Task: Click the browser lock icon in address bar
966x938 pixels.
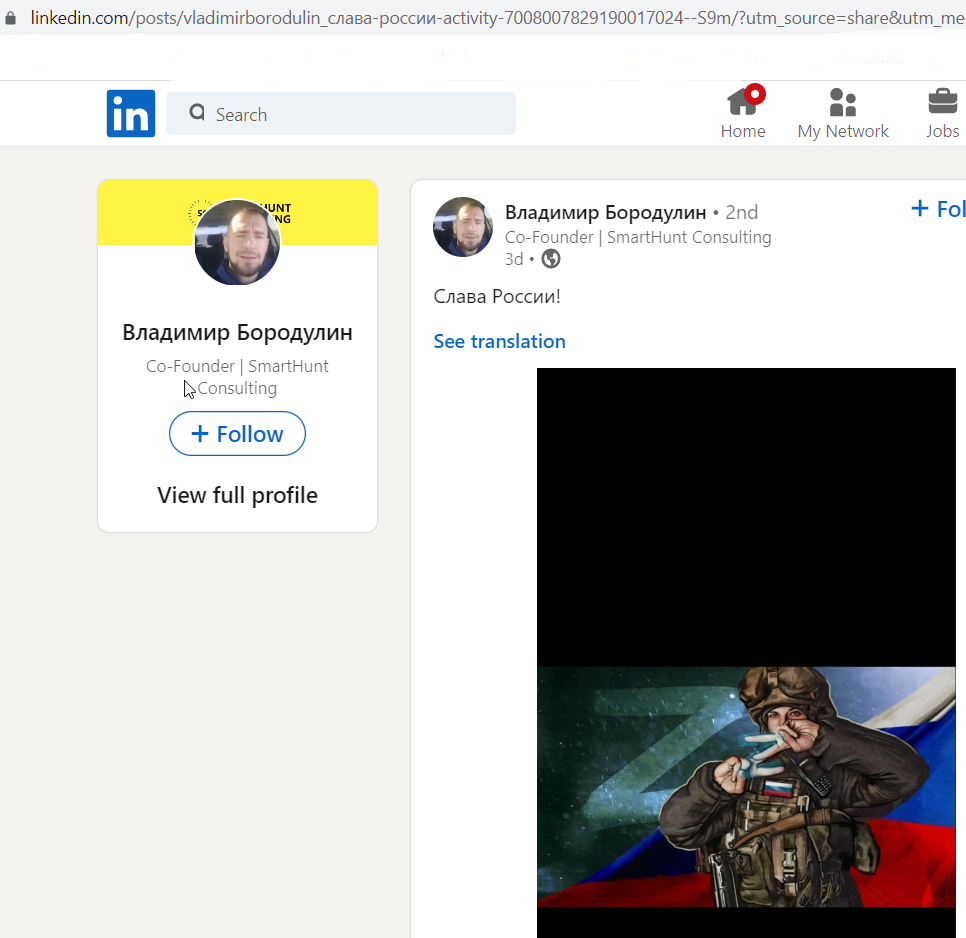Action: [10, 18]
